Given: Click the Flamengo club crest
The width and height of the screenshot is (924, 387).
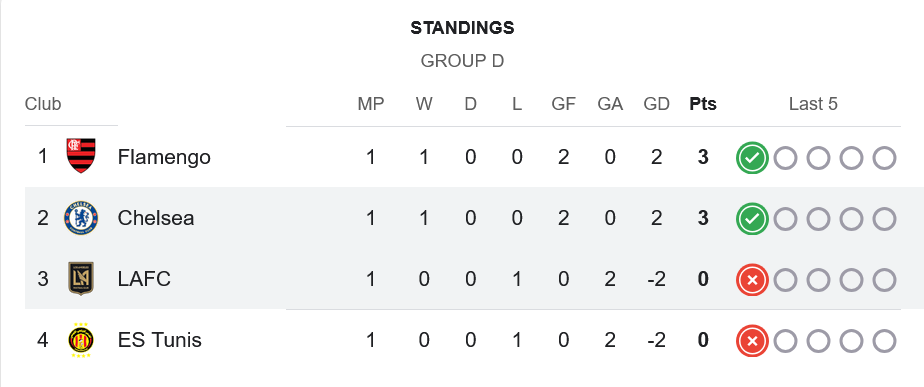Looking at the screenshot, I should tap(81, 156).
